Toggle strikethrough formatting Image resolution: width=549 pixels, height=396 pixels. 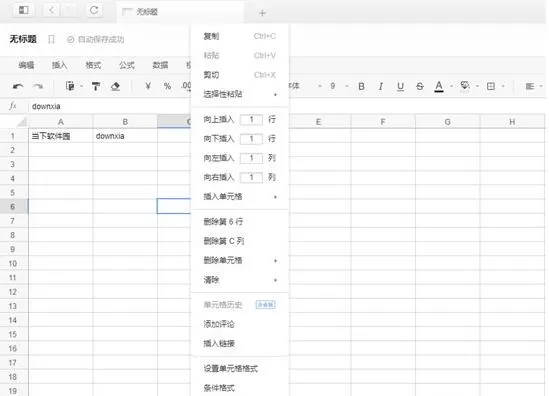420,86
